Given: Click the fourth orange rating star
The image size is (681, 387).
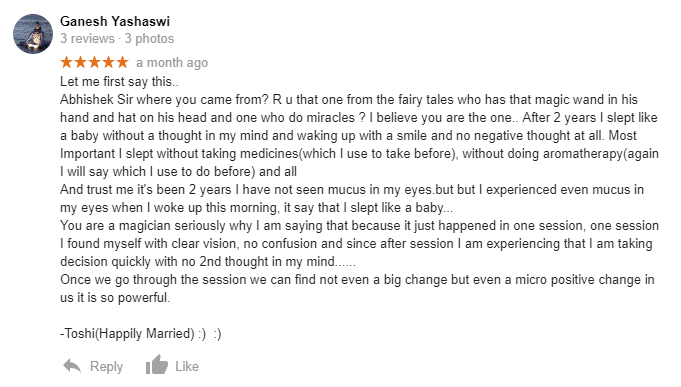Looking at the screenshot, I should [108, 62].
